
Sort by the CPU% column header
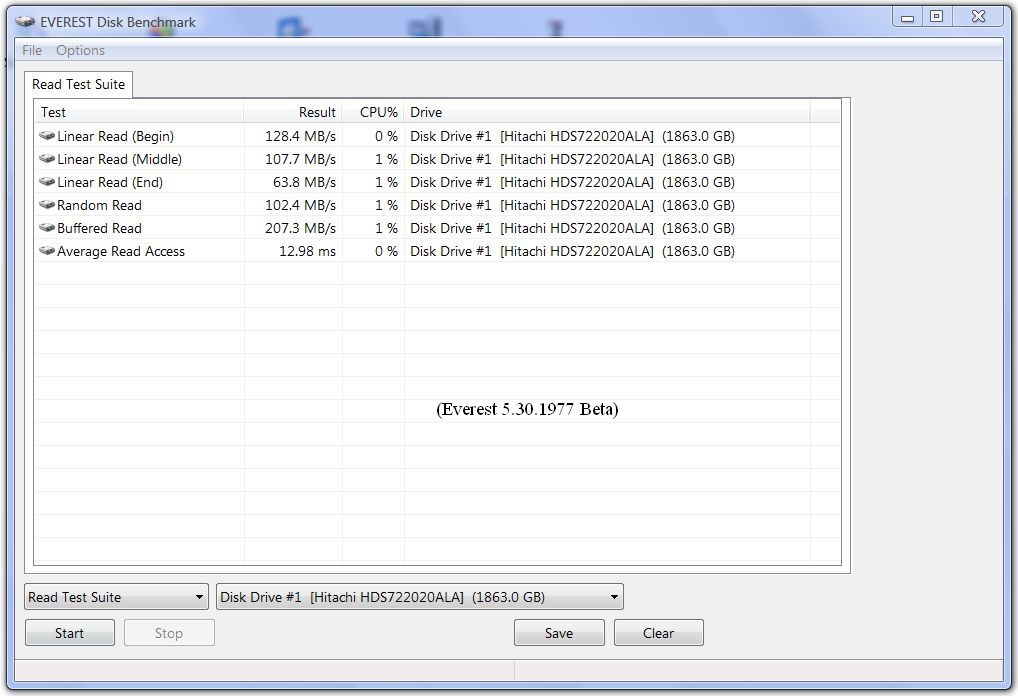pyautogui.click(x=373, y=112)
